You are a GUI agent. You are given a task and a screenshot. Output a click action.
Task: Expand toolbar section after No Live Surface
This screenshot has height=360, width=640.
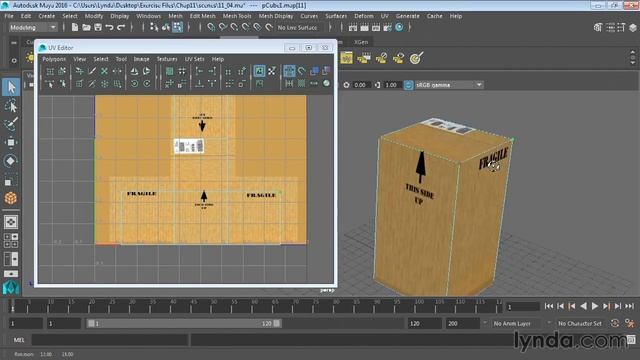pos(330,27)
